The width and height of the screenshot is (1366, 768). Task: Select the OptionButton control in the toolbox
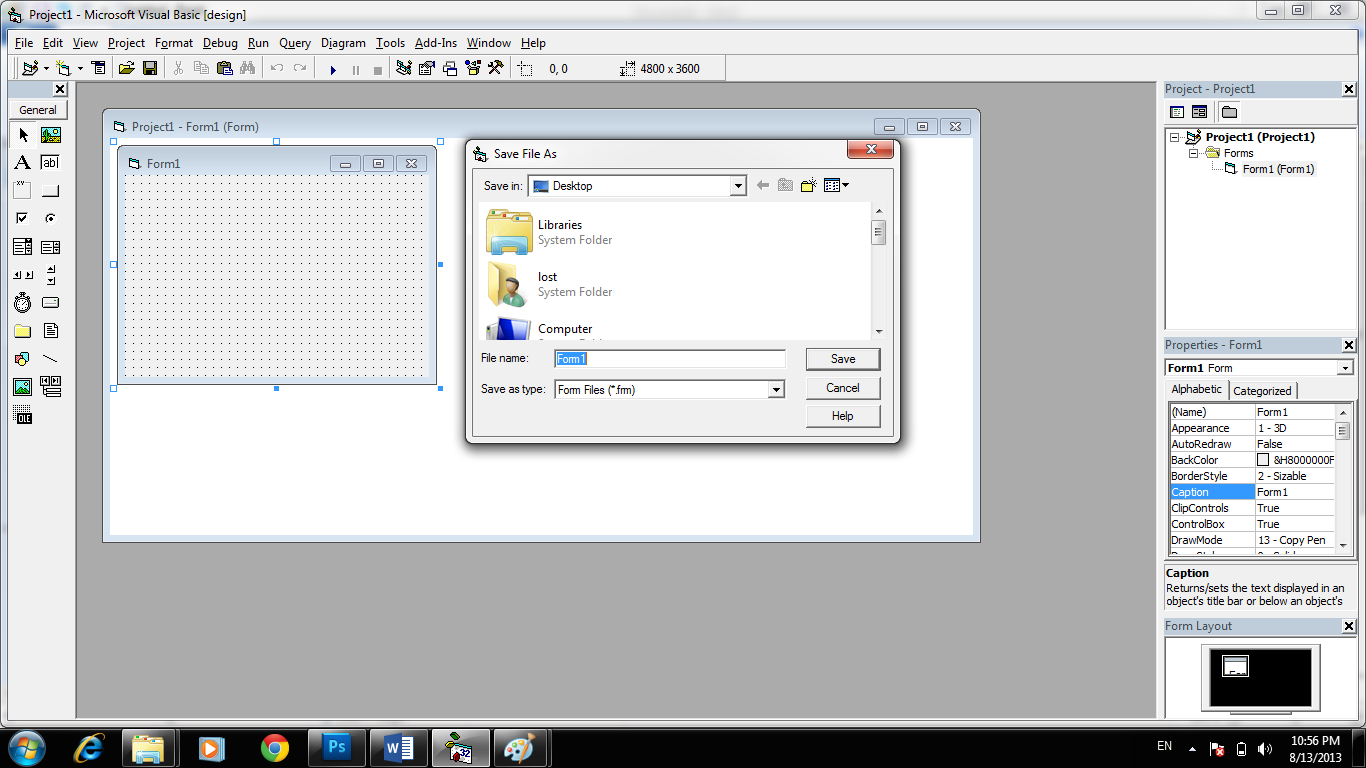51,218
